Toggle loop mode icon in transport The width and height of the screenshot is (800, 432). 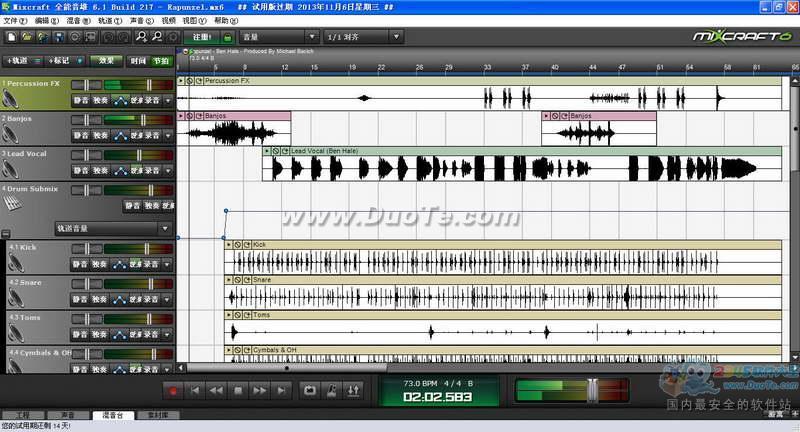point(310,391)
